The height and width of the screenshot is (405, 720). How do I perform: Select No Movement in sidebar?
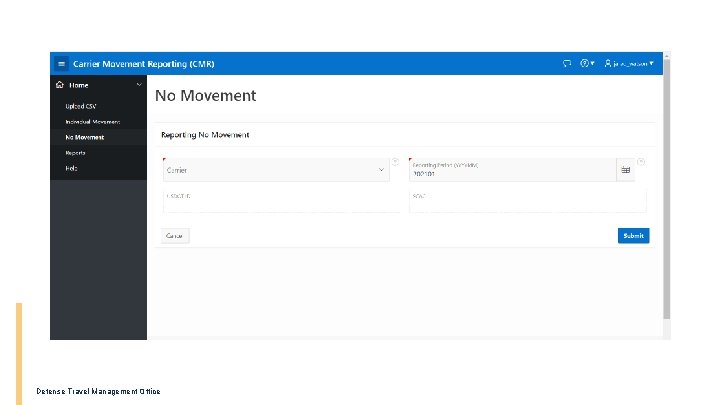tap(84, 137)
